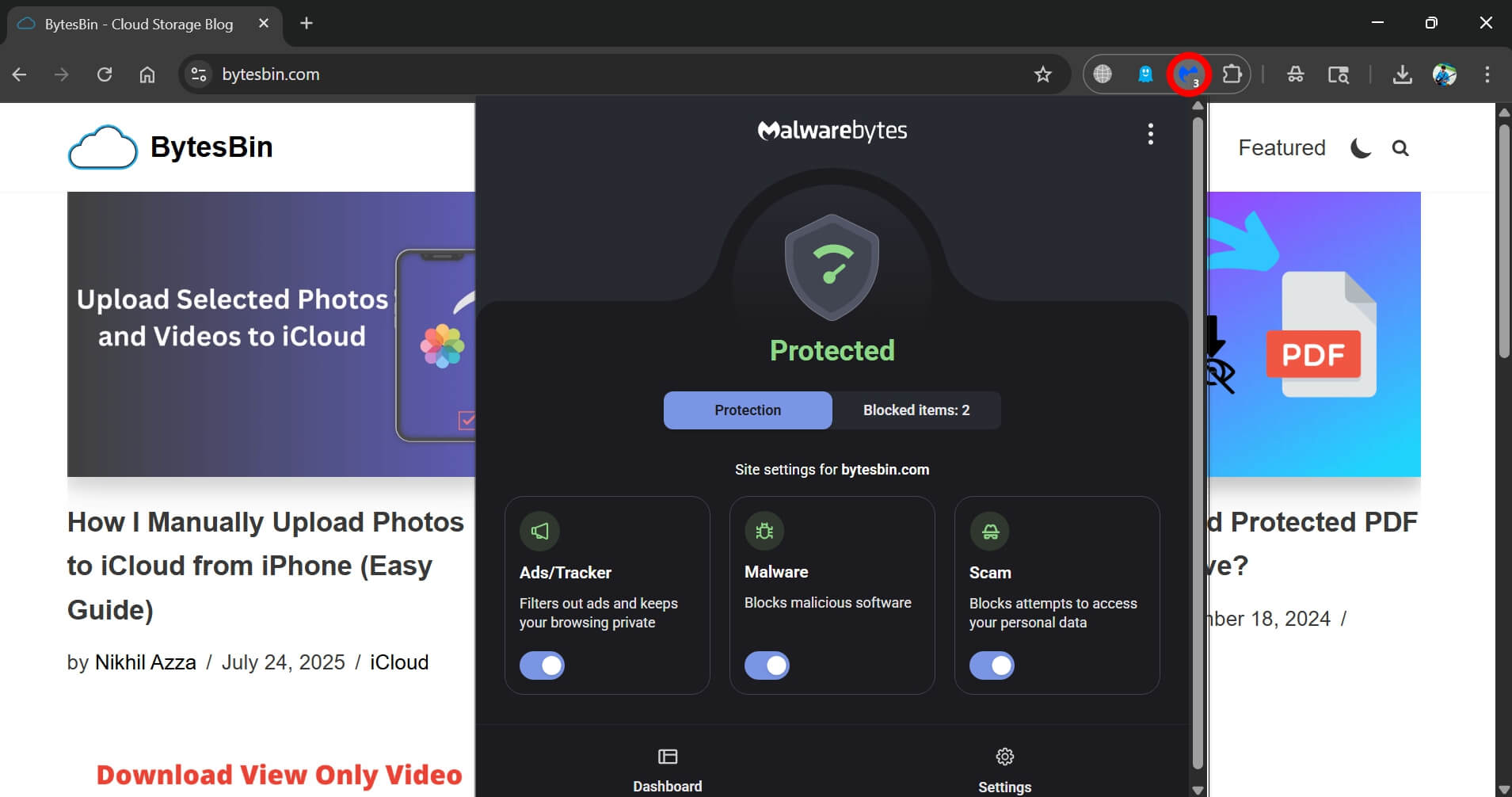Open article How I Manually Upload Photos
The width and height of the screenshot is (1512, 797).
(x=265, y=566)
